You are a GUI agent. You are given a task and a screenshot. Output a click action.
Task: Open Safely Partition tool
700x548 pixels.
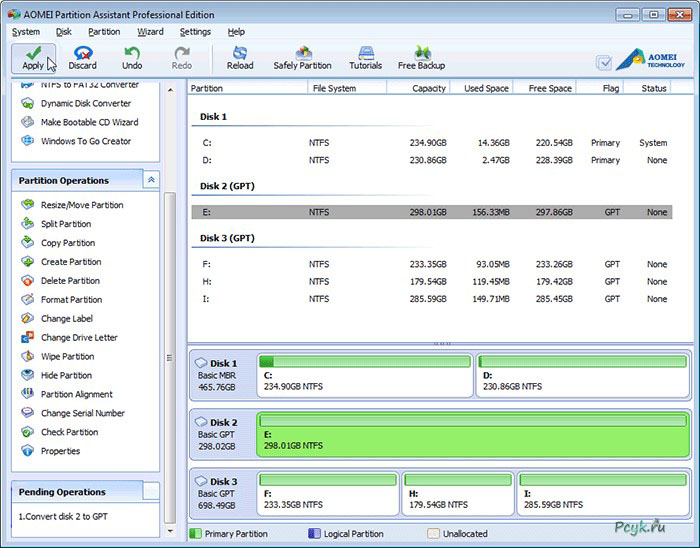click(x=302, y=58)
